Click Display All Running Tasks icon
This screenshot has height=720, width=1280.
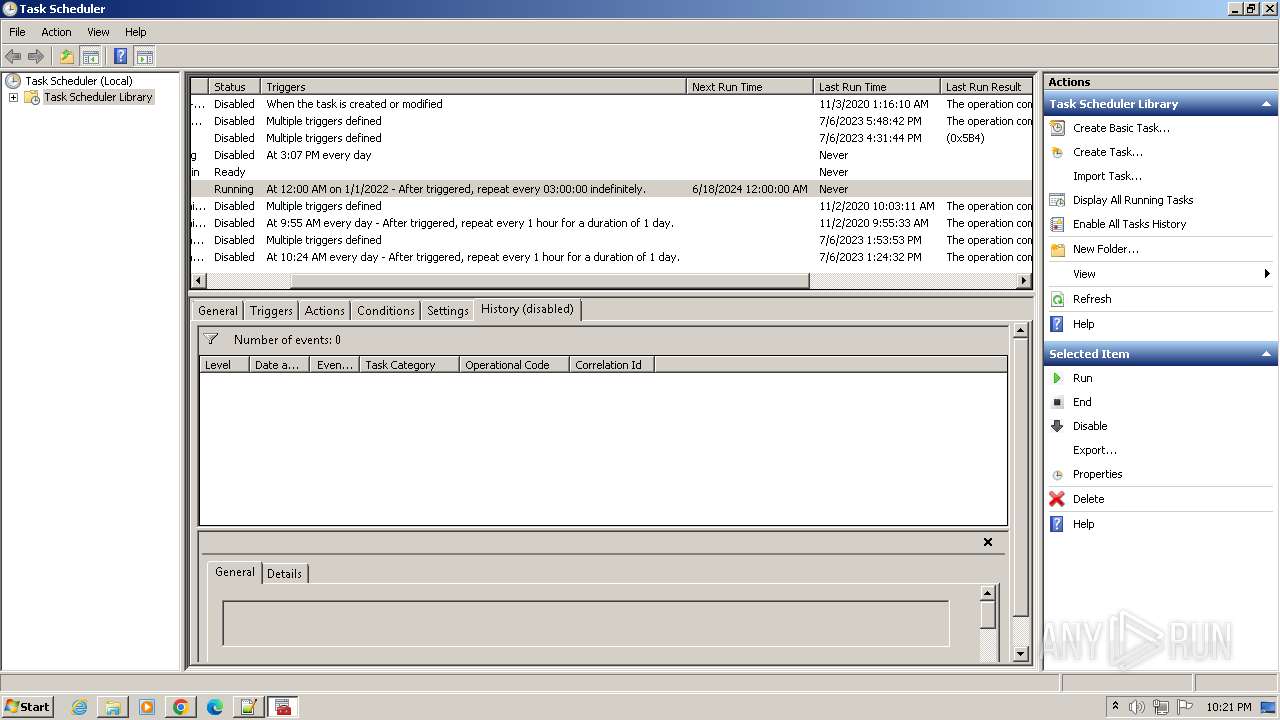click(x=1057, y=200)
